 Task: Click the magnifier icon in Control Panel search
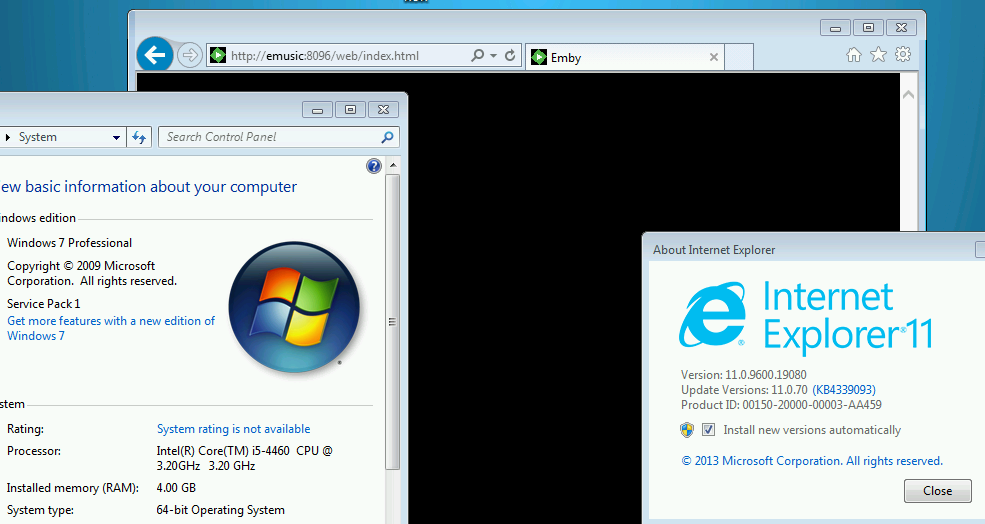[388, 137]
